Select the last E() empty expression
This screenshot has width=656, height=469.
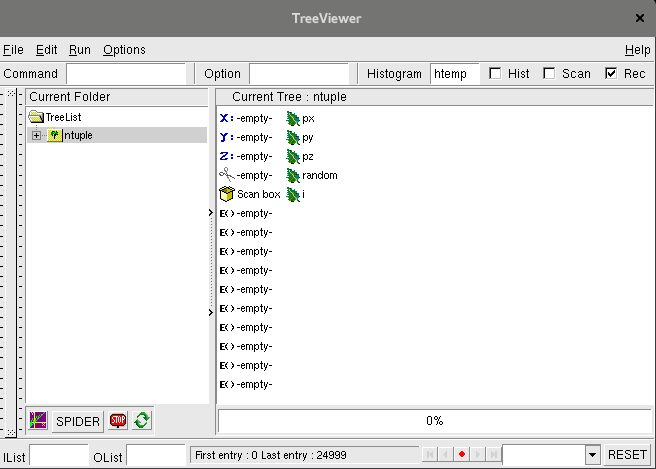coord(246,384)
